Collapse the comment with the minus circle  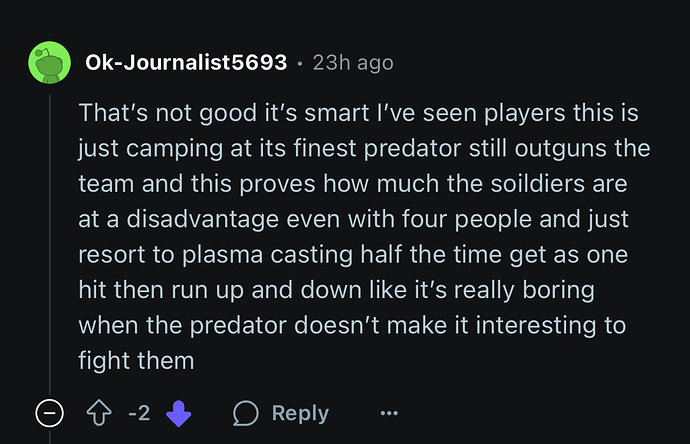coord(50,413)
